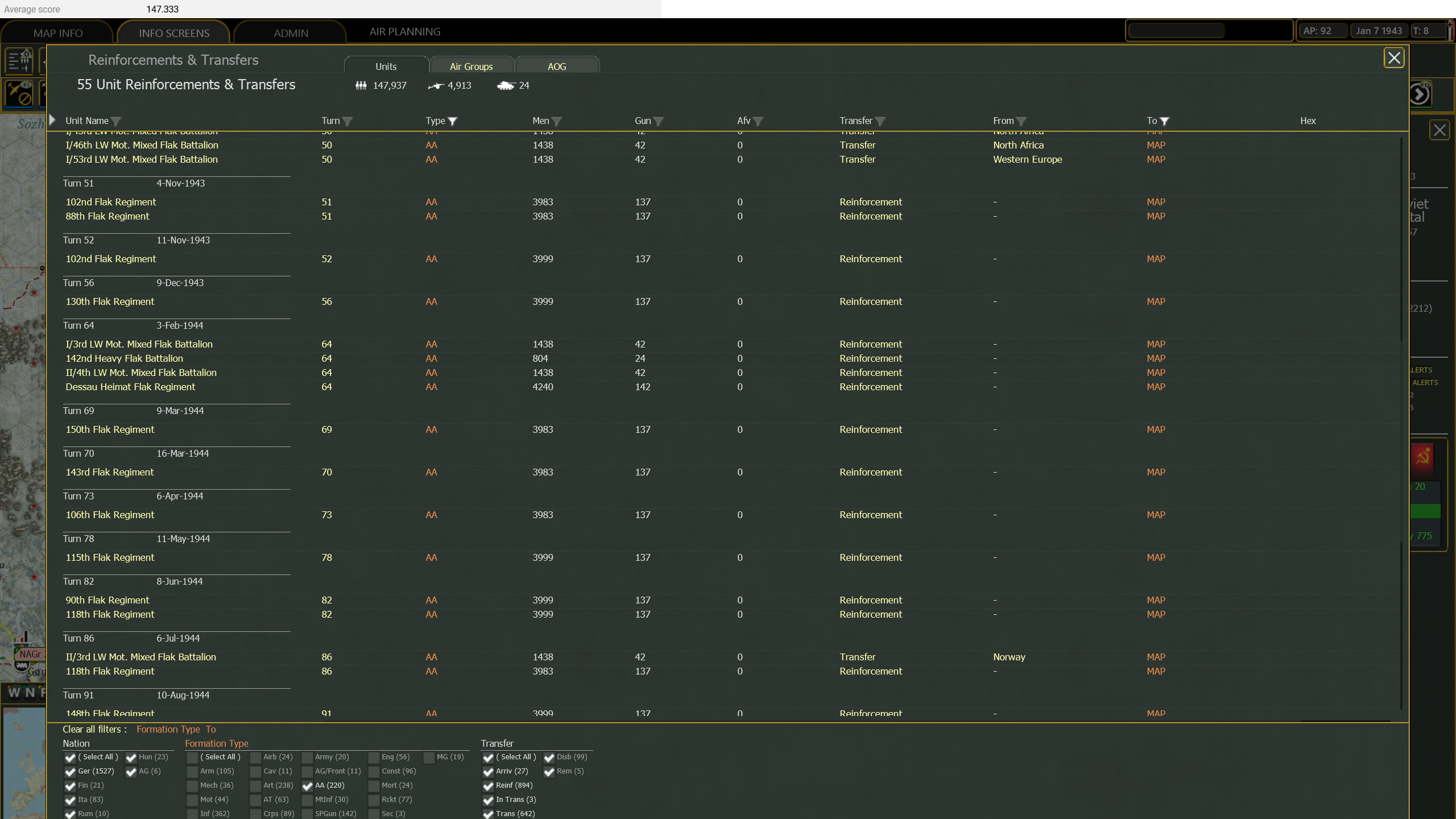
Task: Click the aircraft prohibition toolbar icon
Action: coord(19,93)
